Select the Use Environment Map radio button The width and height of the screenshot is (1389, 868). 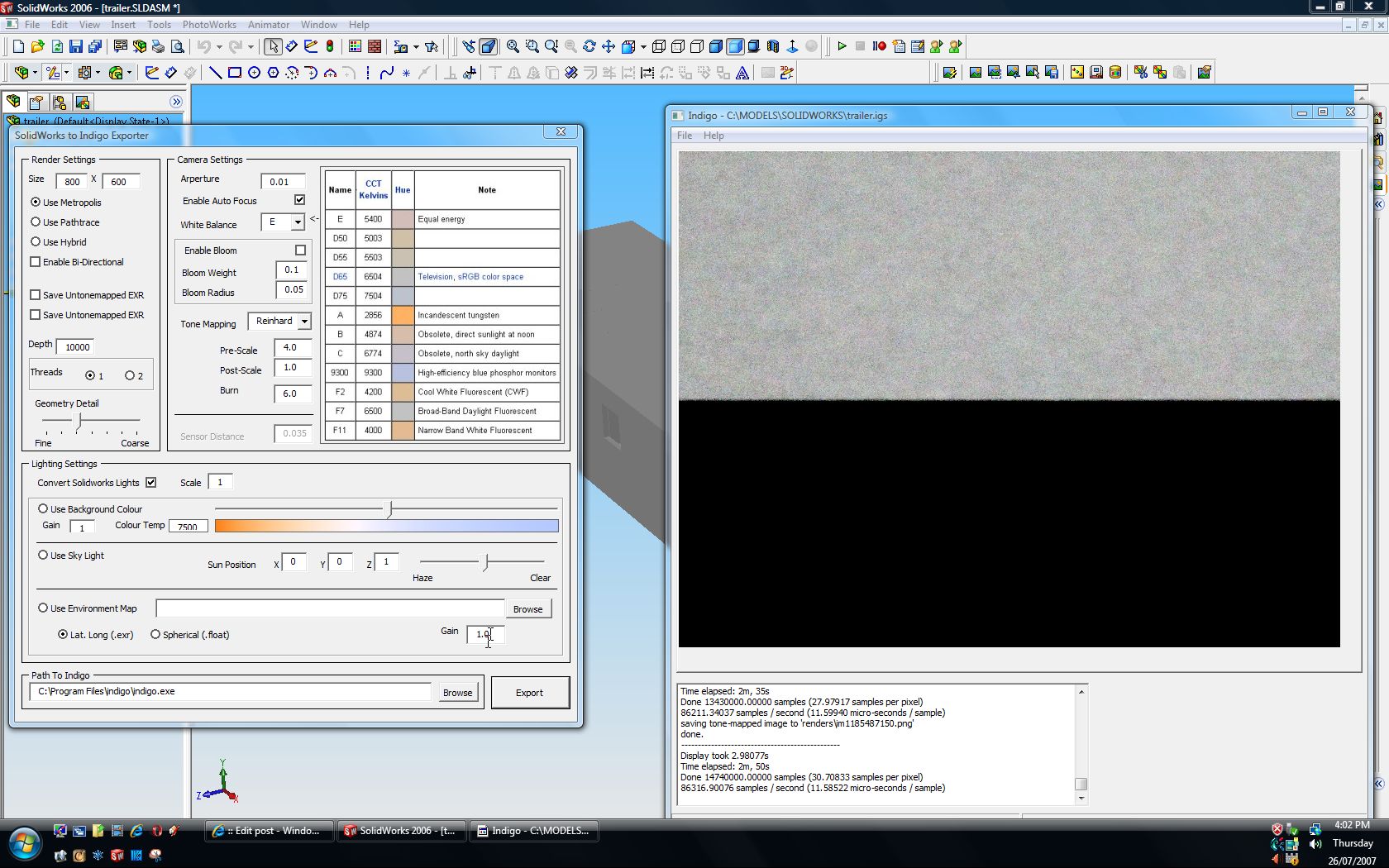coord(43,608)
